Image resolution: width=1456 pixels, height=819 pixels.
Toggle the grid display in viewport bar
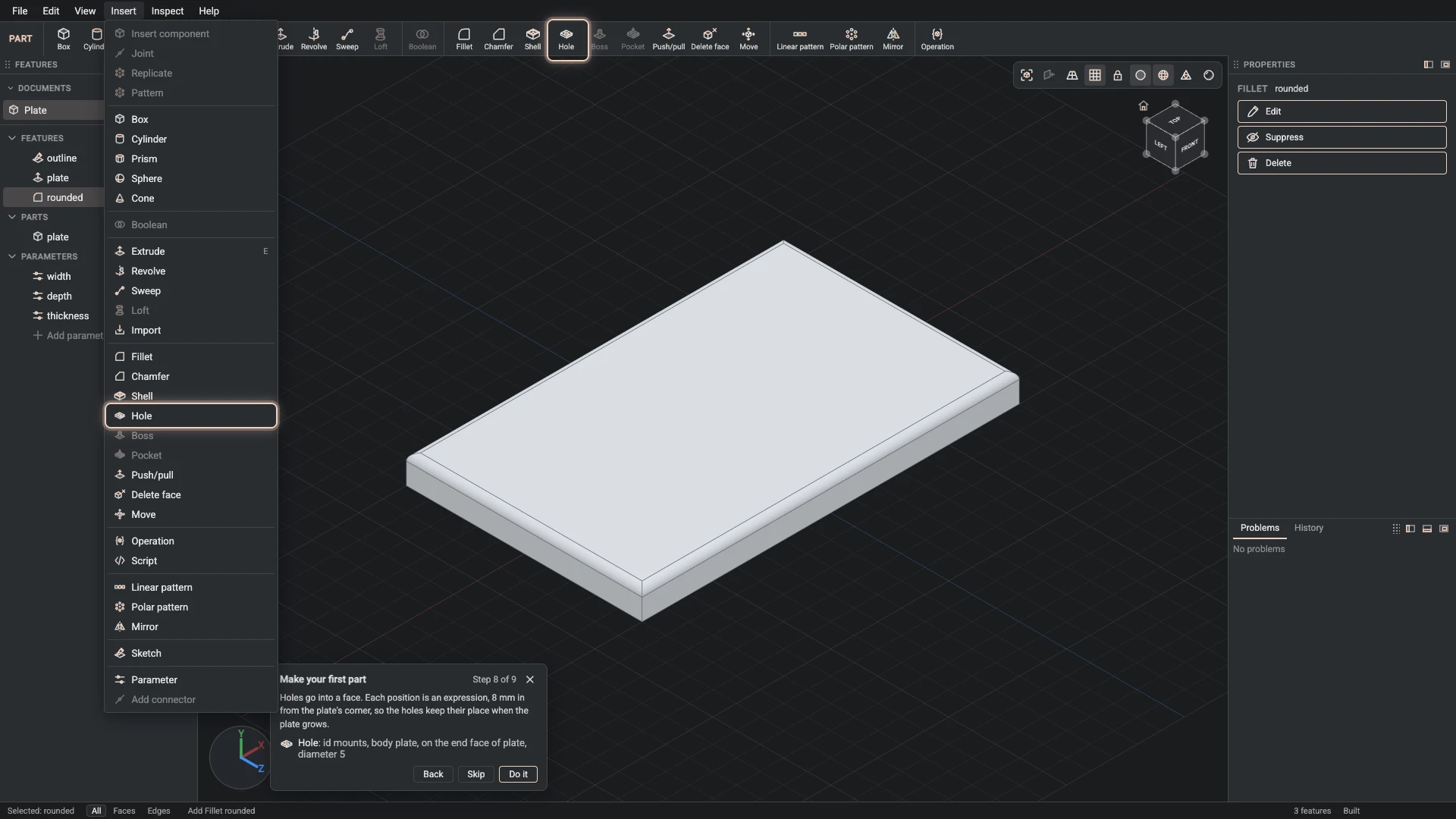click(x=1095, y=75)
